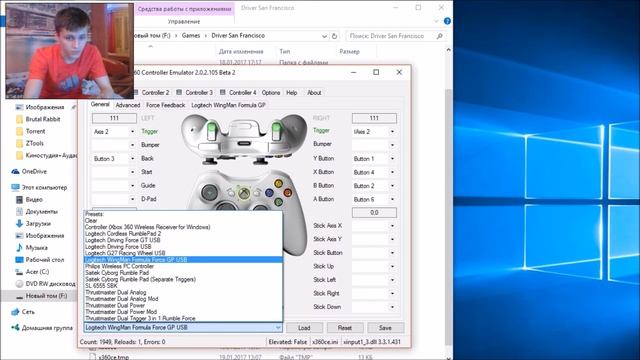Choose highlighted Logitech WingMan Formula Force GP preset

[183, 260]
